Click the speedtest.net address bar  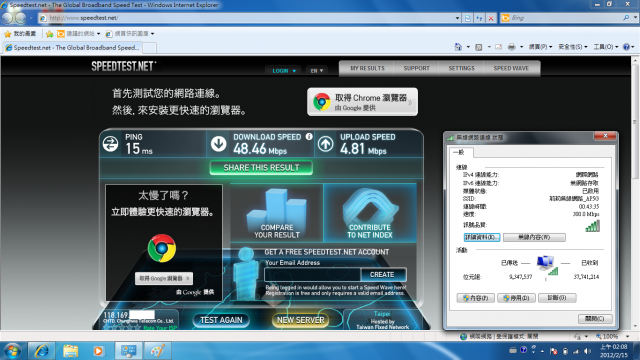point(247,18)
